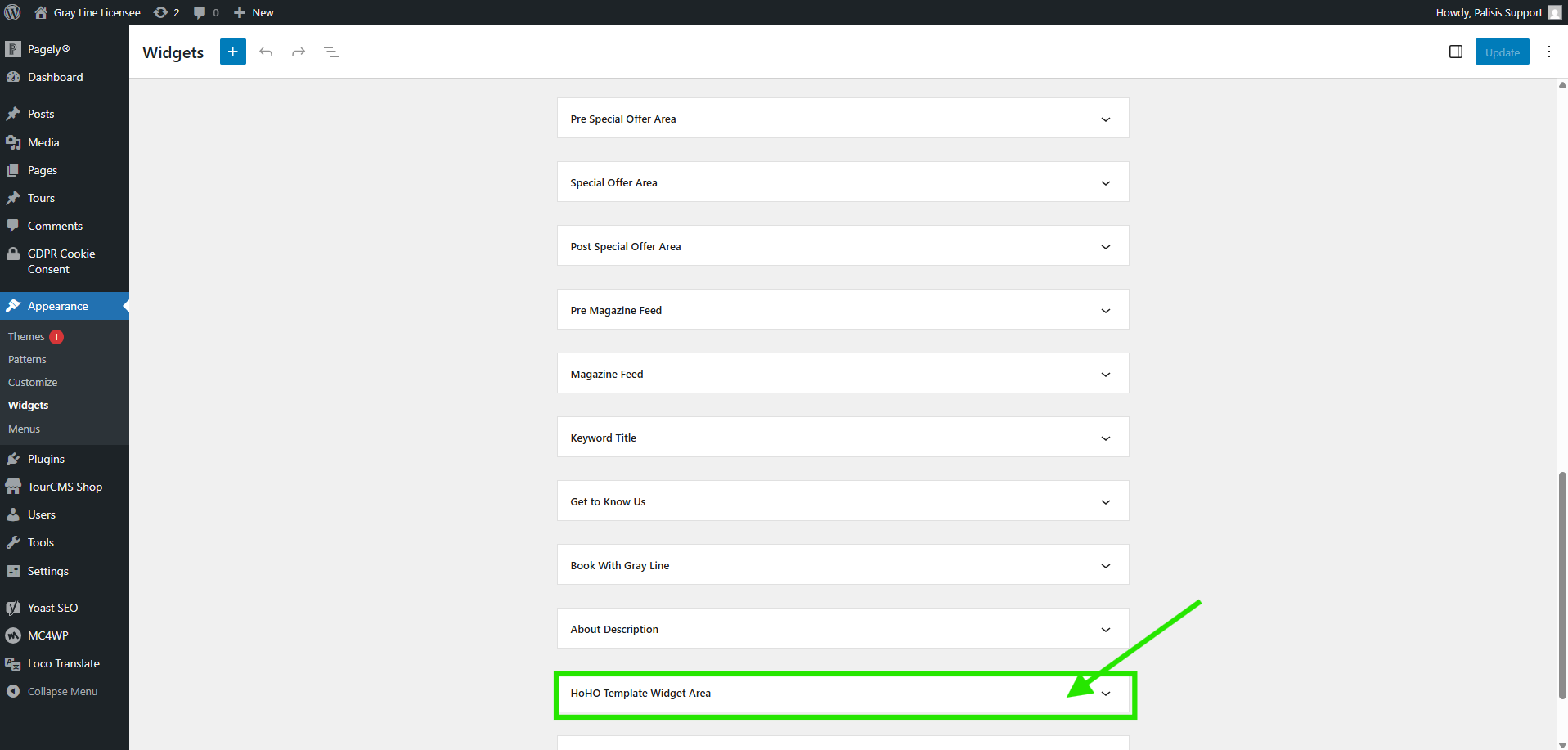
Task: Click the vertical scrollbar thumb
Action: click(x=1562, y=585)
